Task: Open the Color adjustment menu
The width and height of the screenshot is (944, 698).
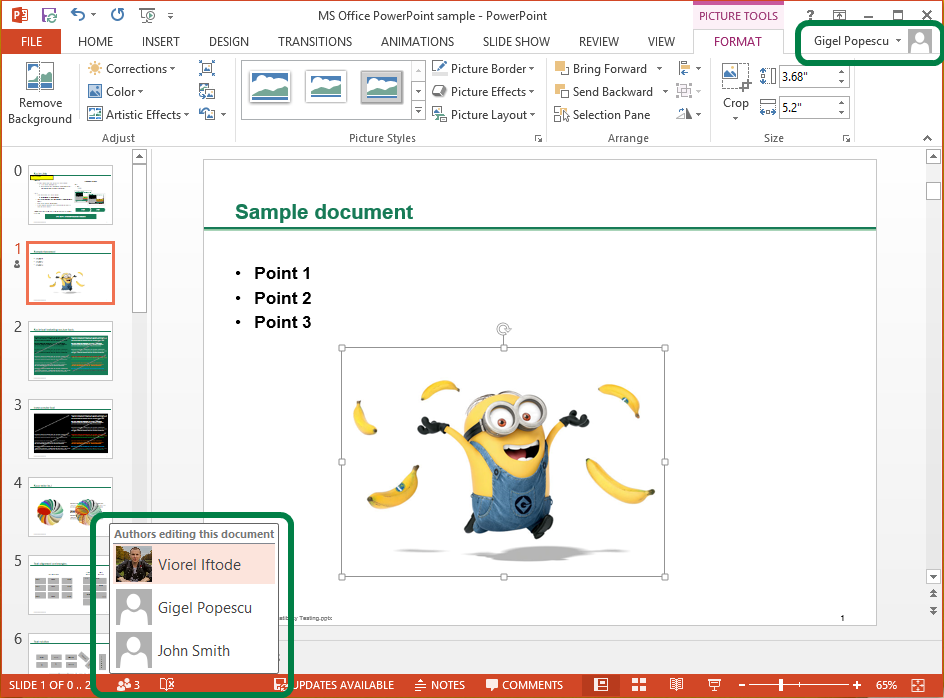Action: [116, 92]
